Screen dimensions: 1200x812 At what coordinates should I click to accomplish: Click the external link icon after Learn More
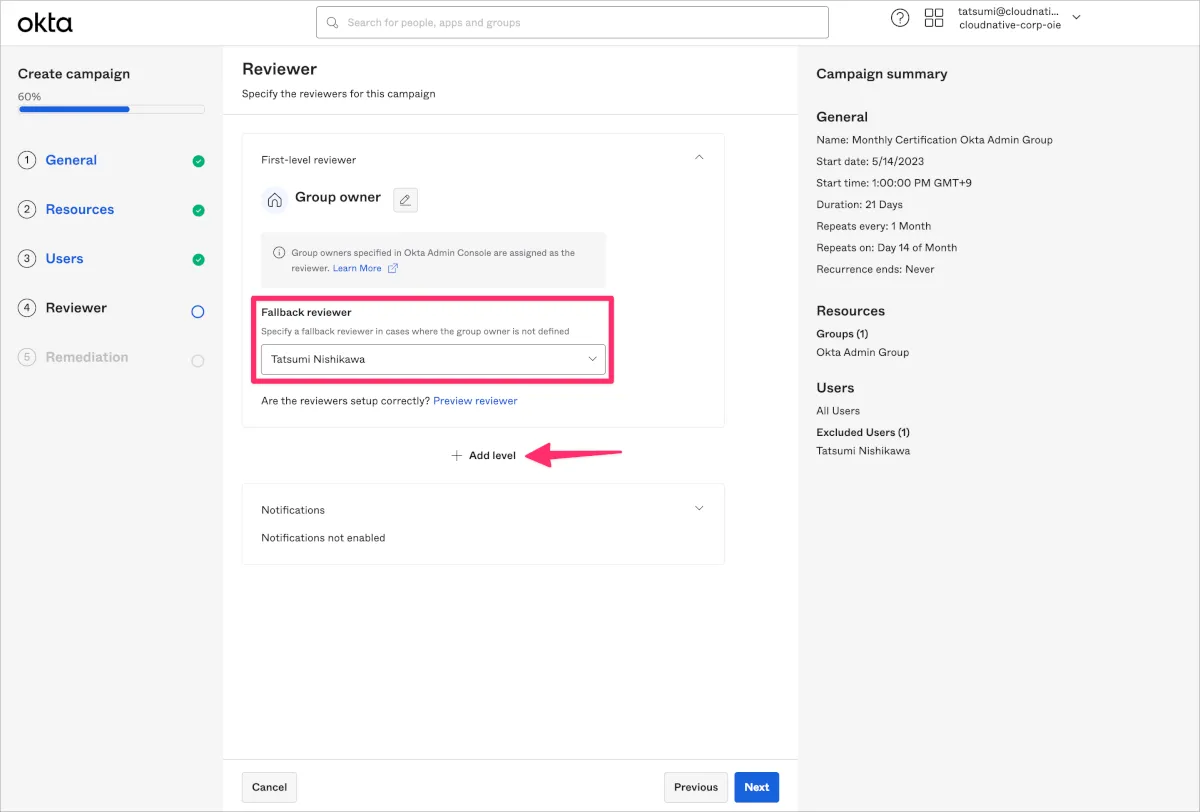pos(393,268)
